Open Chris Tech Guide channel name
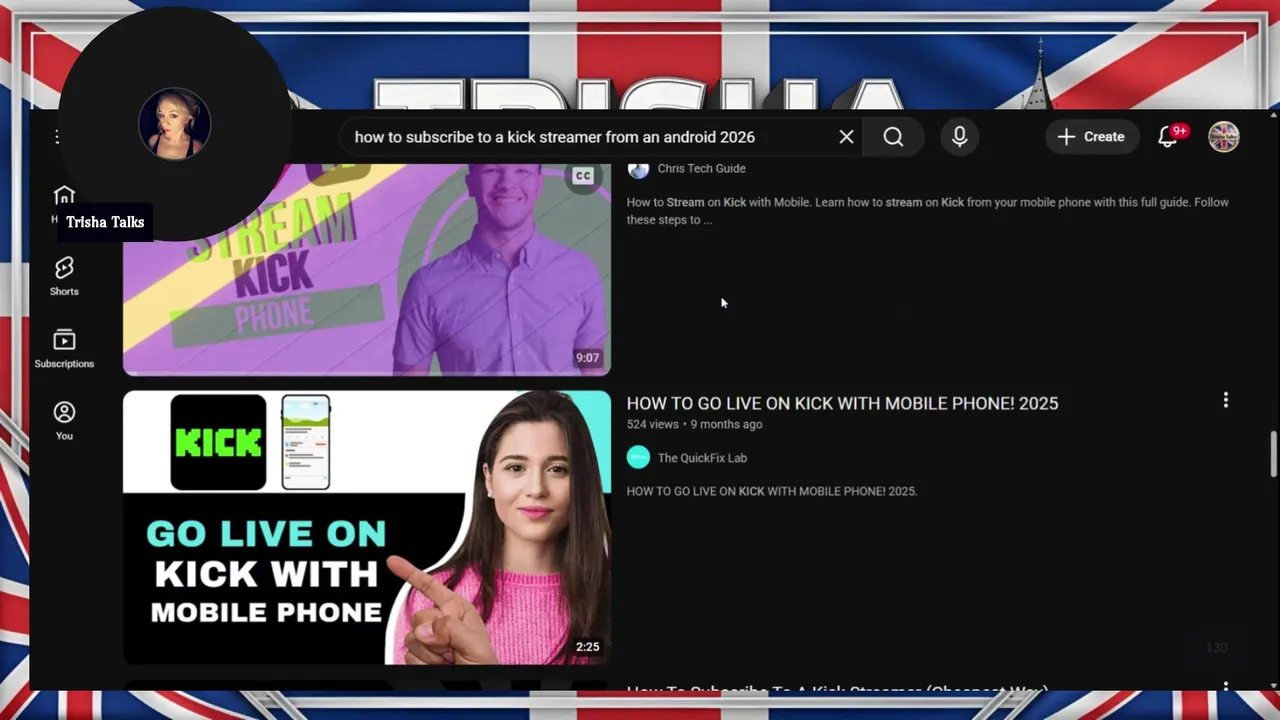1280x720 pixels. coord(701,169)
